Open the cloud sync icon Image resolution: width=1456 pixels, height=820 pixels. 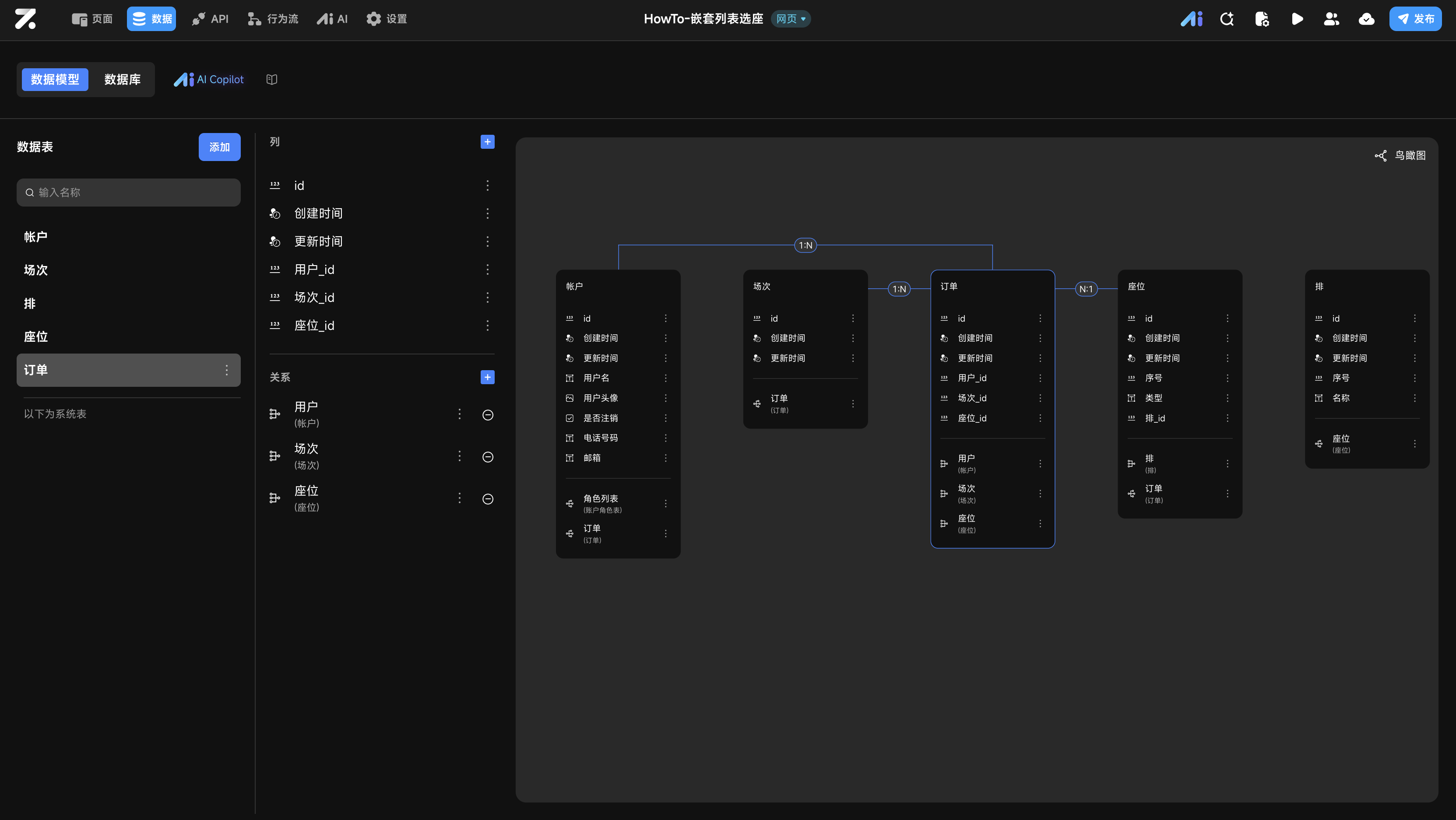click(1366, 19)
